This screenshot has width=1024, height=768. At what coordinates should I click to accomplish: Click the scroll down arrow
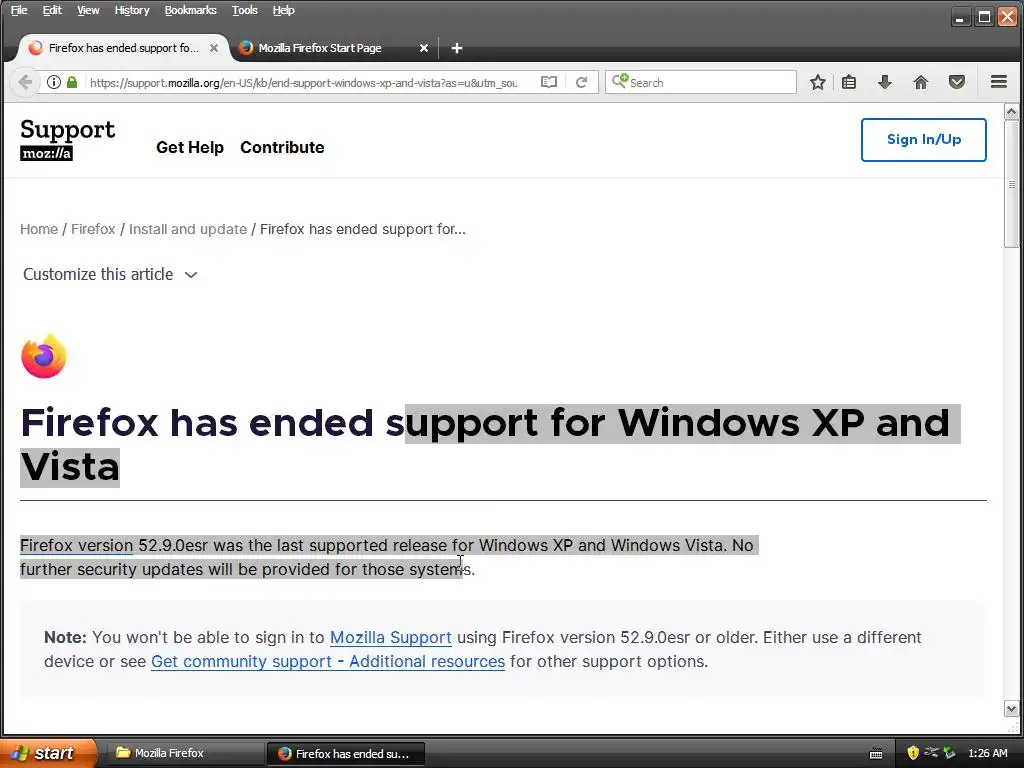coord(1011,709)
